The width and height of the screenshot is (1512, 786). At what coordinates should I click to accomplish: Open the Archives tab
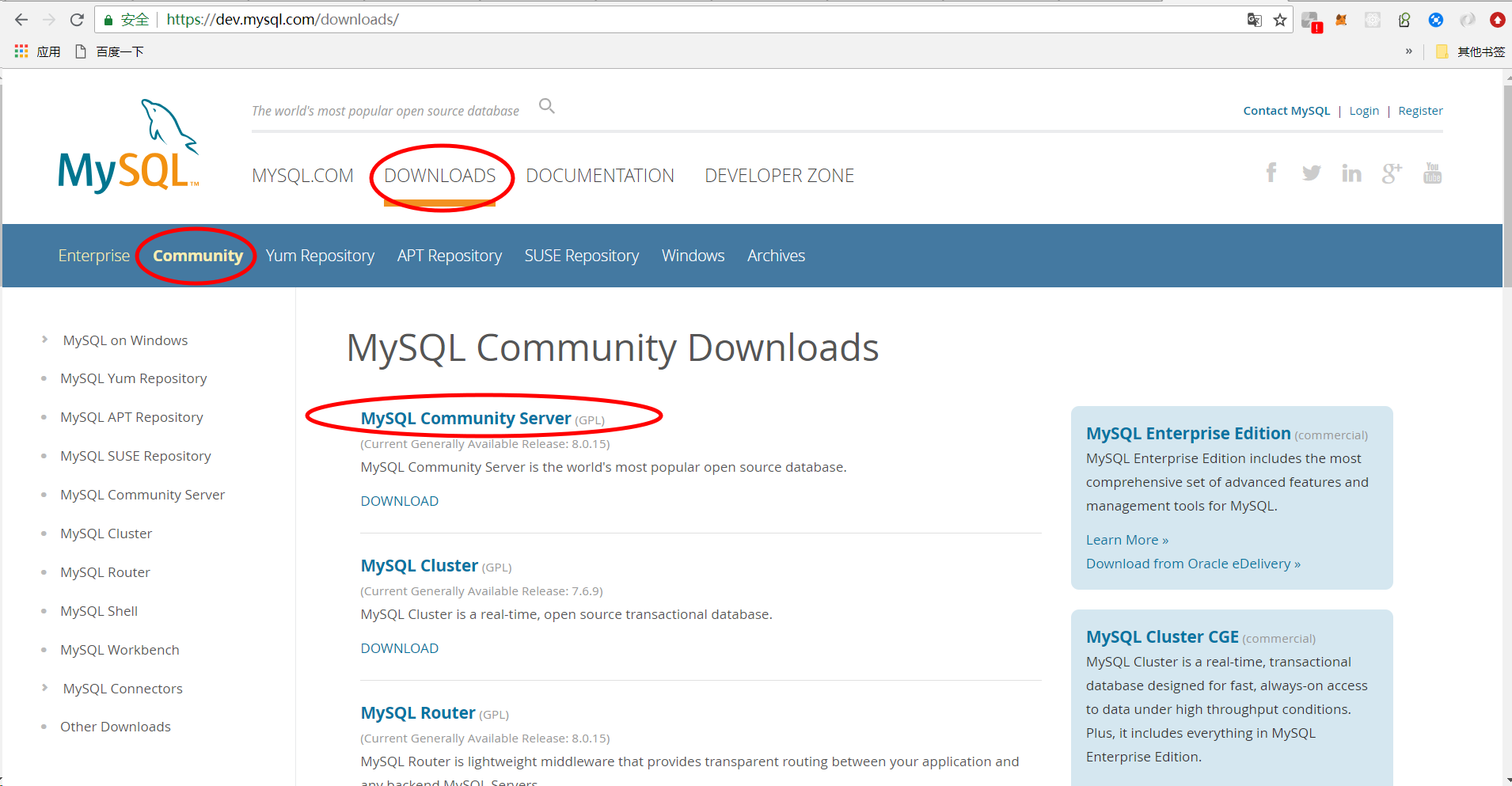click(776, 256)
